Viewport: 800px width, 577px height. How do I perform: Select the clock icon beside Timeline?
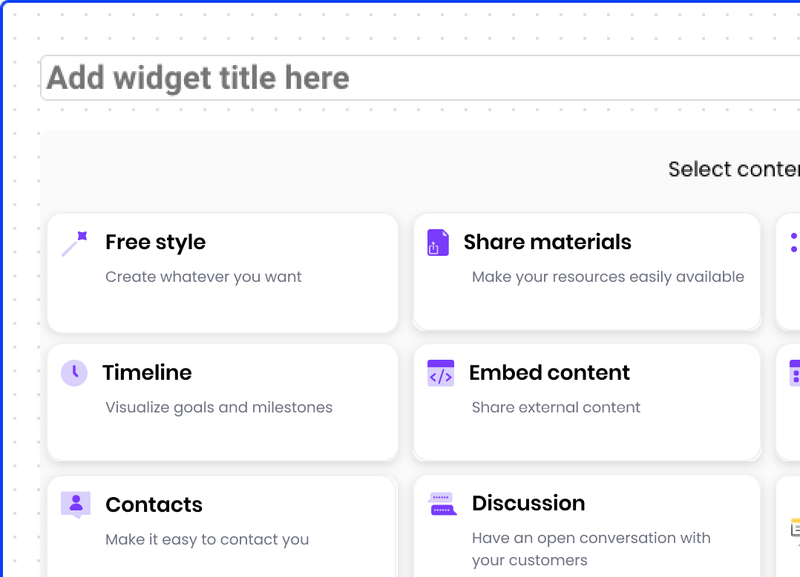pos(74,374)
